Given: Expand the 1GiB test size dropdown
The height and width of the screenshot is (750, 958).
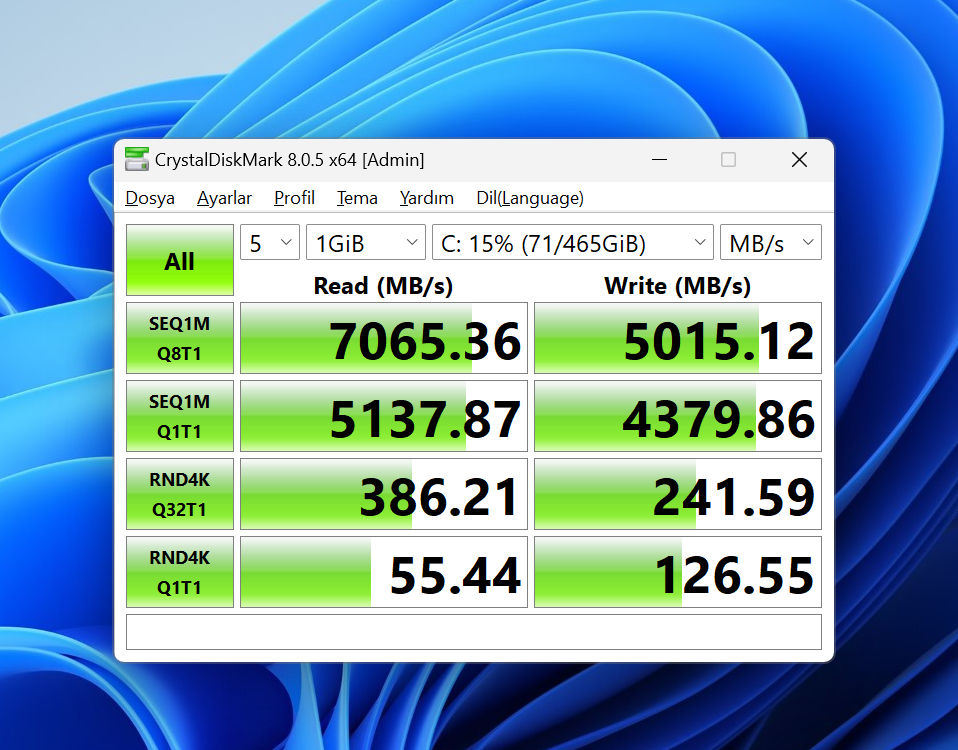Looking at the screenshot, I should coord(366,242).
